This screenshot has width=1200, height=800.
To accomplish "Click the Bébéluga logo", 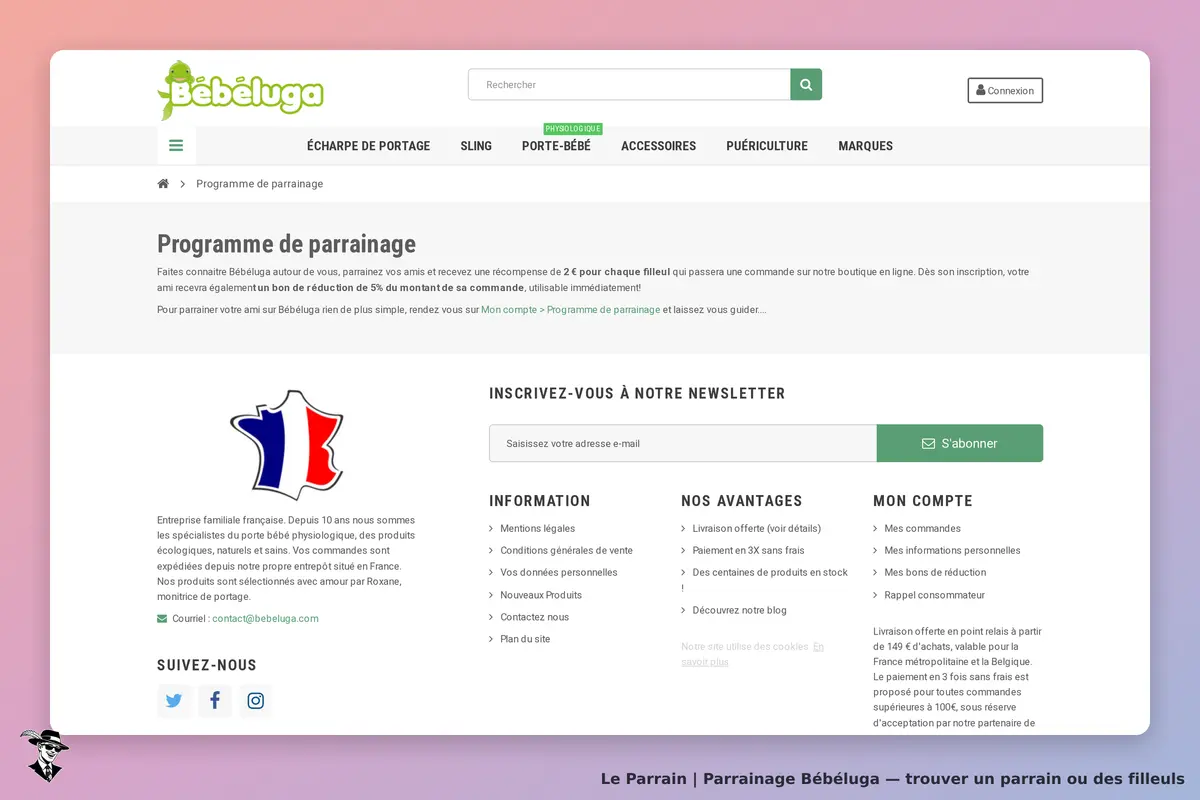I will (240, 90).
